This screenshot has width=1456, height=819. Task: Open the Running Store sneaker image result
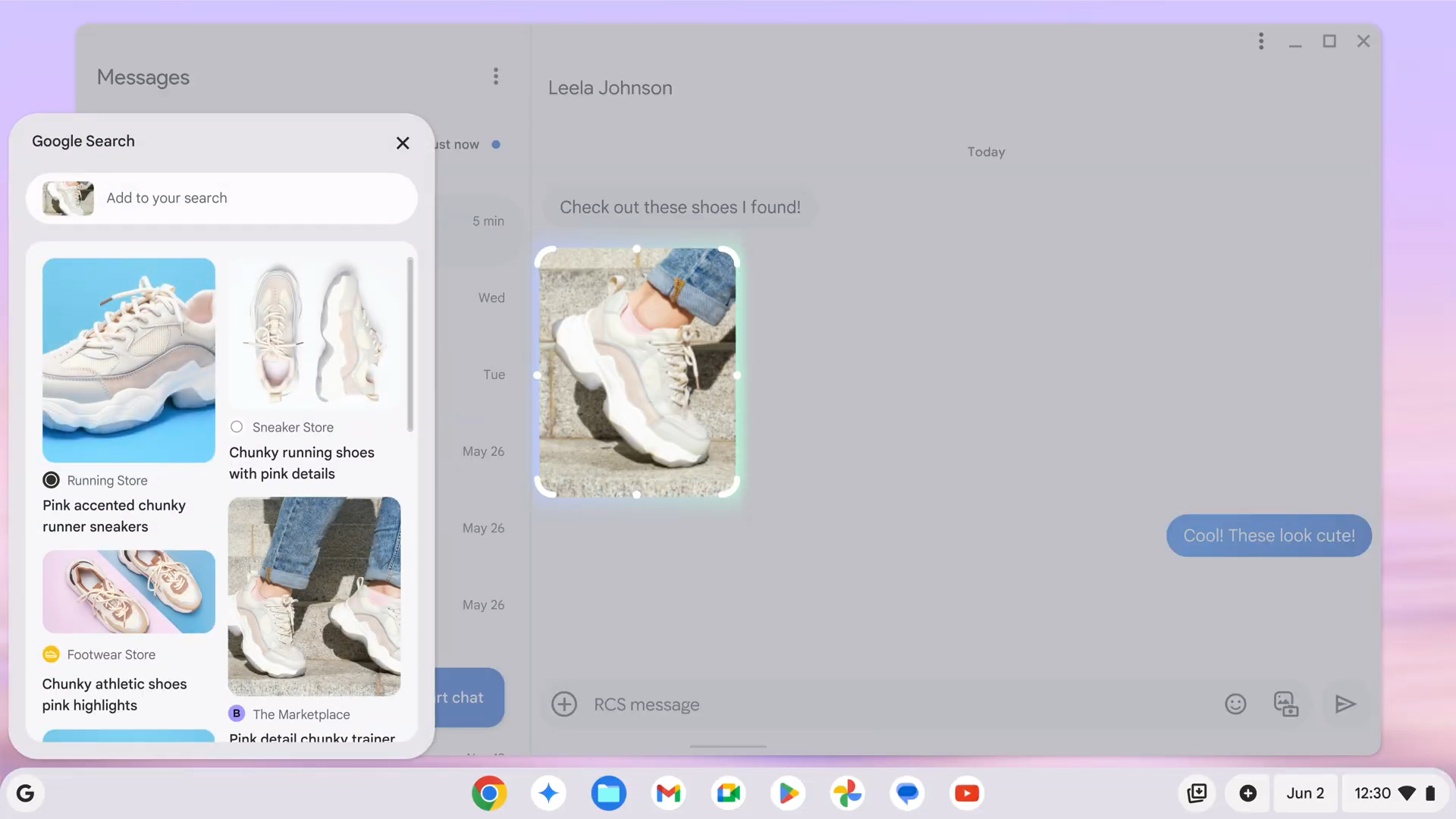tap(129, 360)
